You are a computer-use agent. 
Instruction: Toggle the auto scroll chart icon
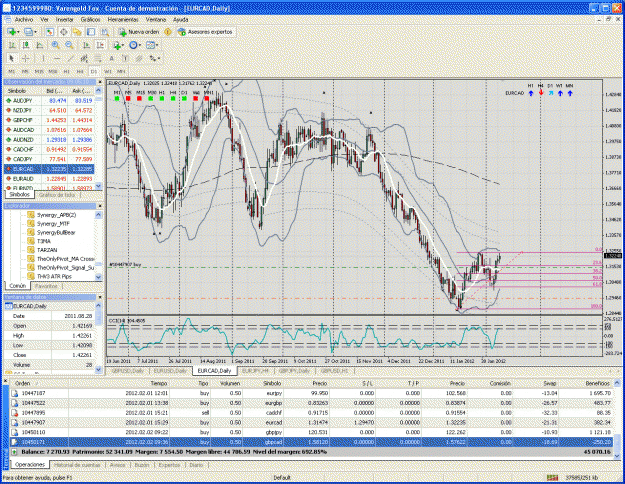pyautogui.click(x=86, y=45)
